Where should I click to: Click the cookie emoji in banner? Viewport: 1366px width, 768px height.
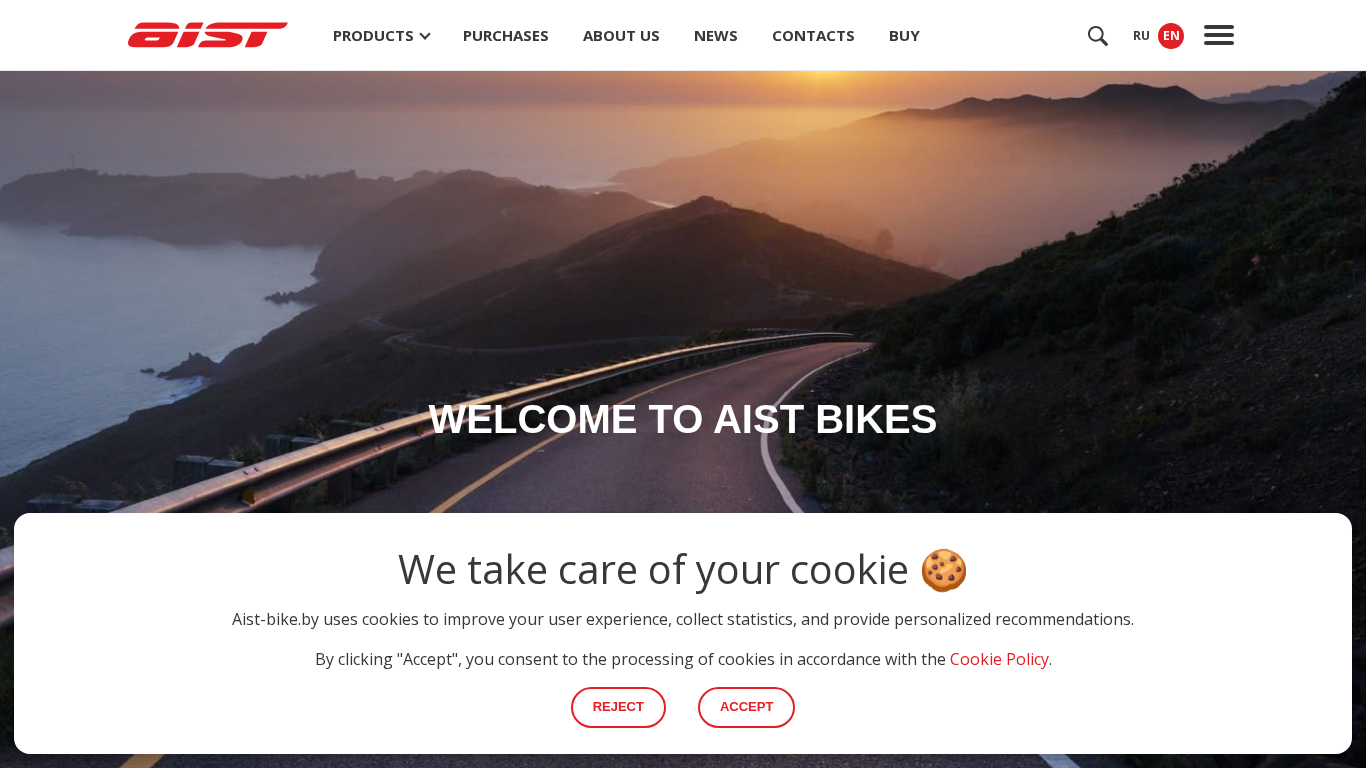click(944, 570)
